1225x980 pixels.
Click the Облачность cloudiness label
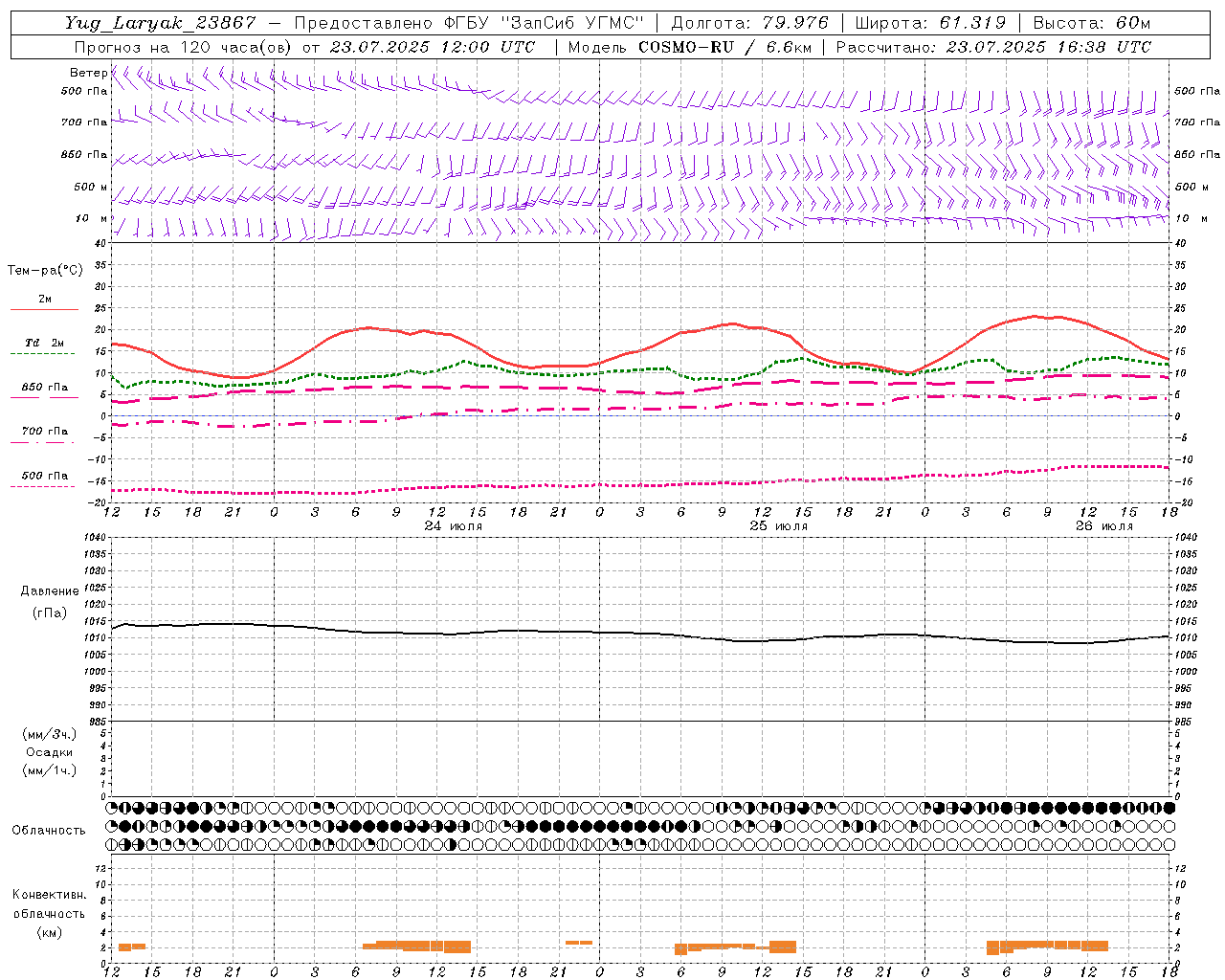49,830
